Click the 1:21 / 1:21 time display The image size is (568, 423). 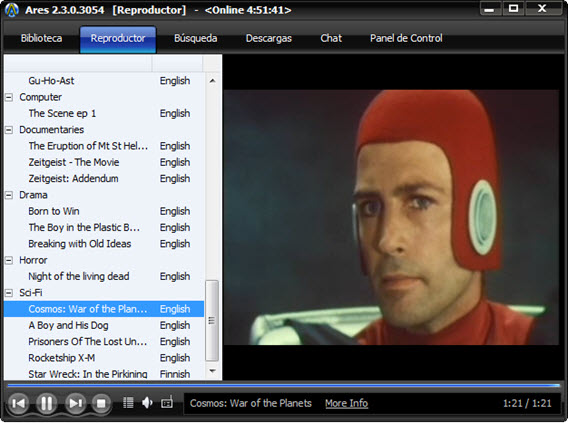click(x=527, y=403)
